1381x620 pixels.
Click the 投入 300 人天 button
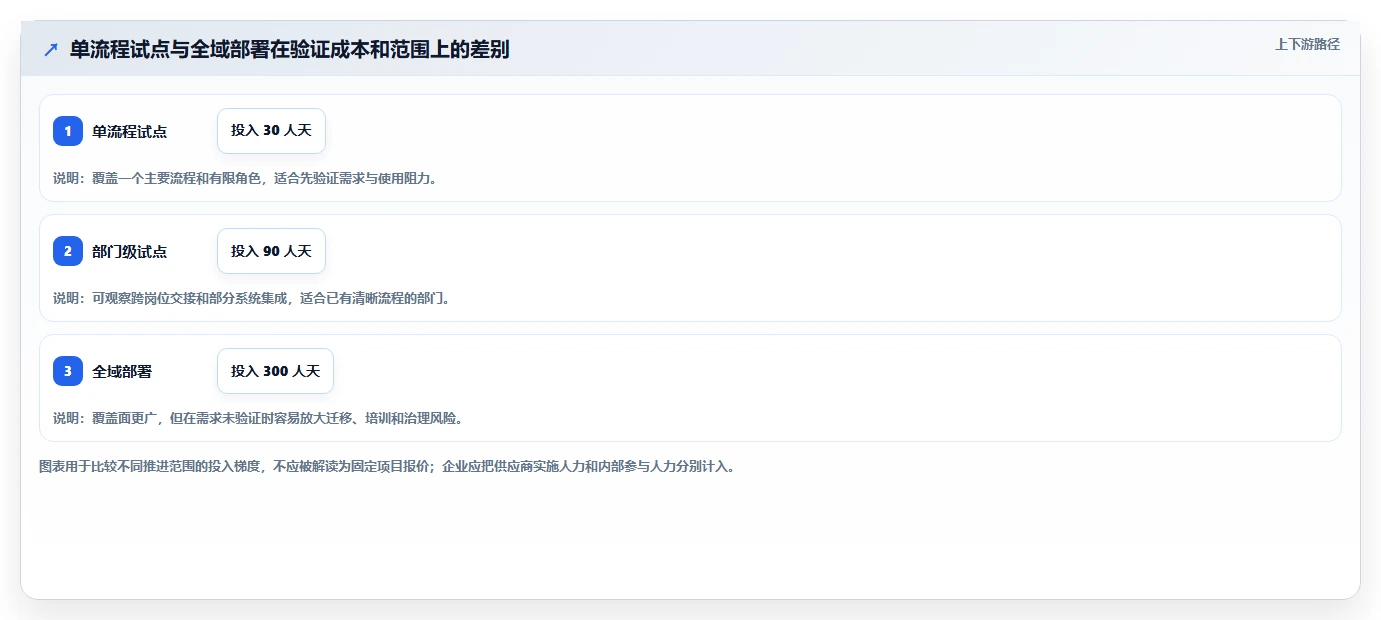[275, 371]
